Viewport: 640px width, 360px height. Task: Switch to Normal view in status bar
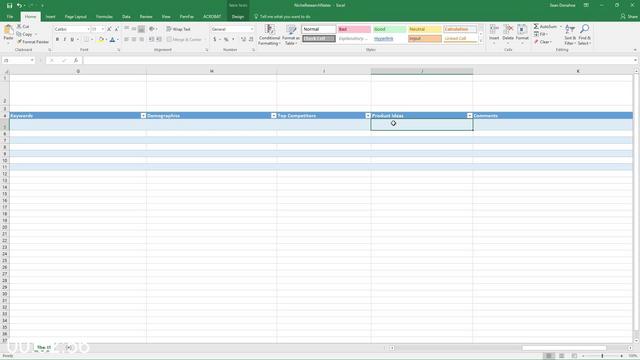[549, 356]
